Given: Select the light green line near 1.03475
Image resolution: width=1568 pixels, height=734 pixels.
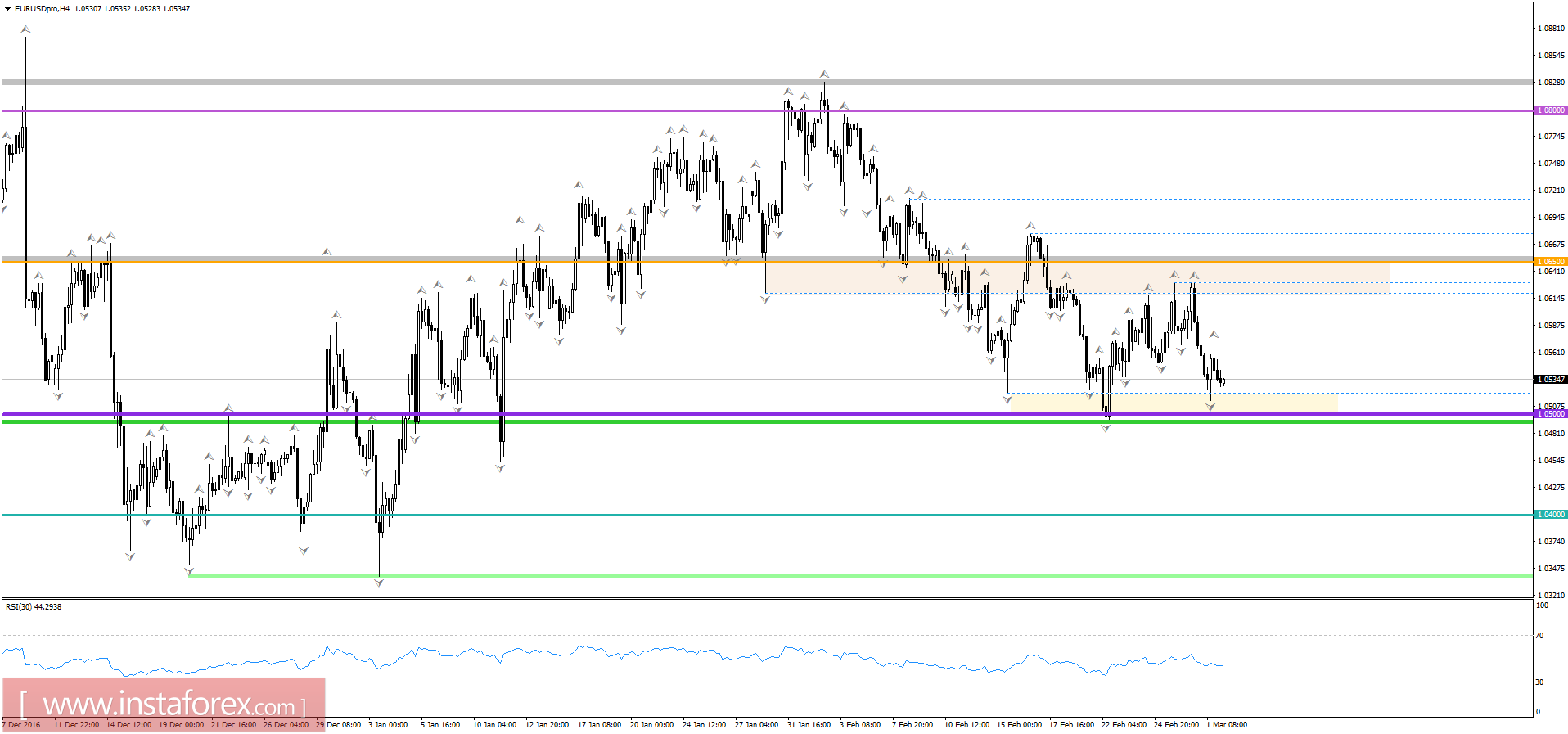Looking at the screenshot, I should pyautogui.click(x=860, y=576).
